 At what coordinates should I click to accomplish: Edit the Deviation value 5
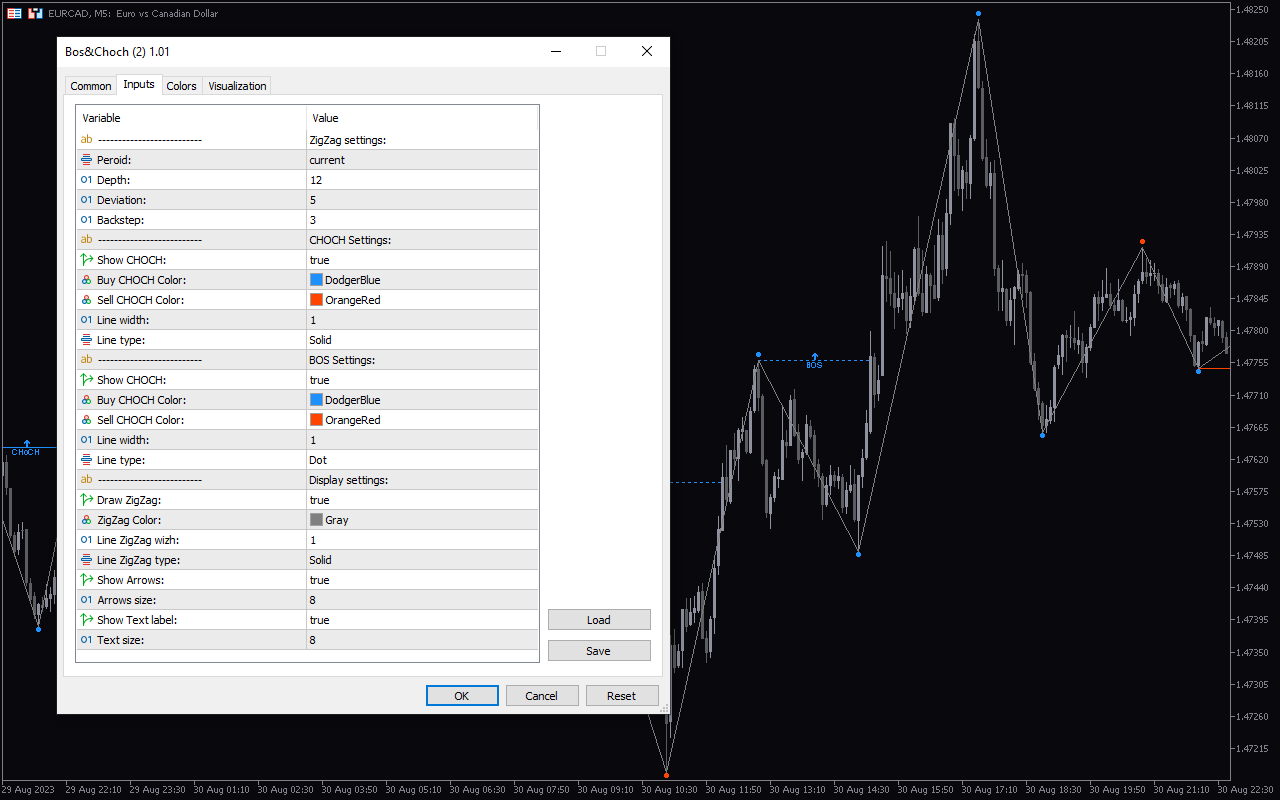(x=422, y=200)
